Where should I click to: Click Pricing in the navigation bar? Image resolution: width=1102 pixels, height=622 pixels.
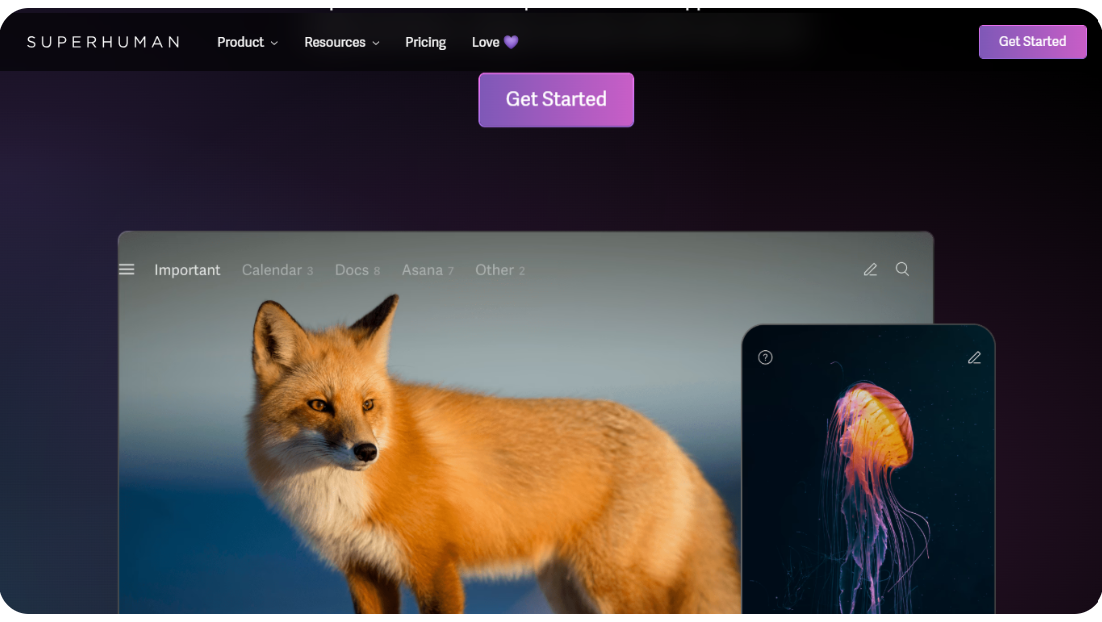(425, 42)
